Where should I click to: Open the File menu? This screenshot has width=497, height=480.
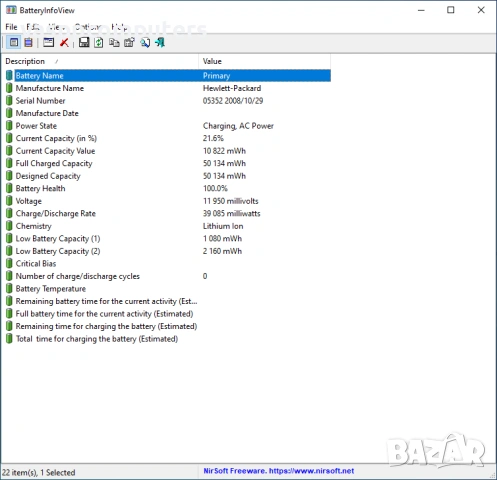click(x=11, y=27)
